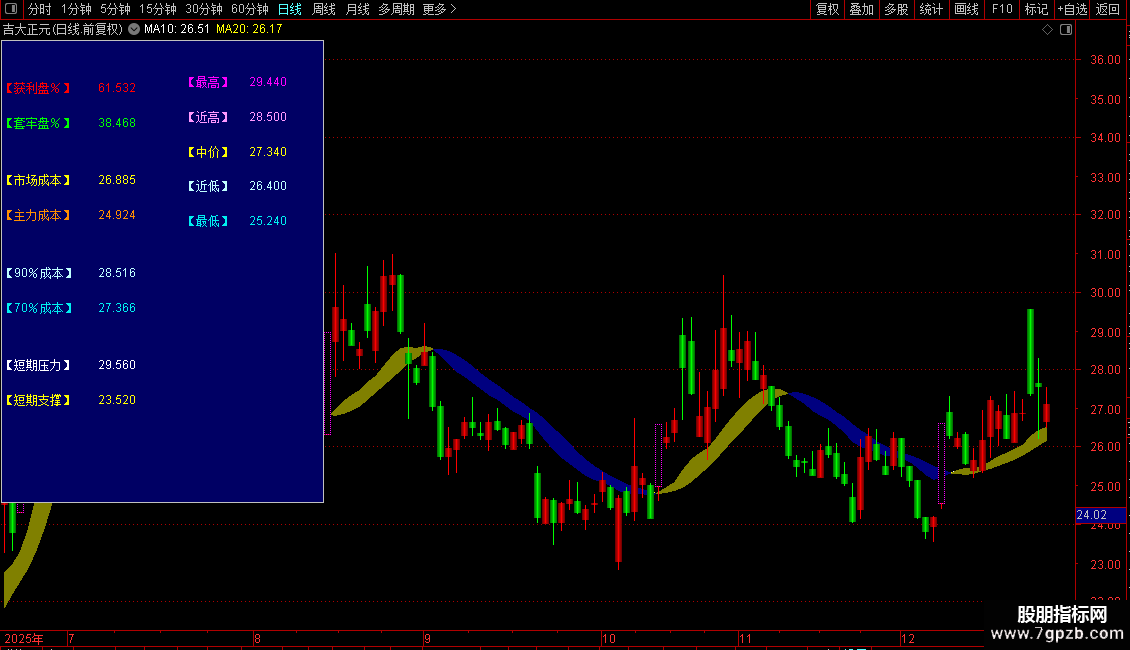The height and width of the screenshot is (650, 1130).
Task: Click the value 25.240
Action: pos(268,221)
